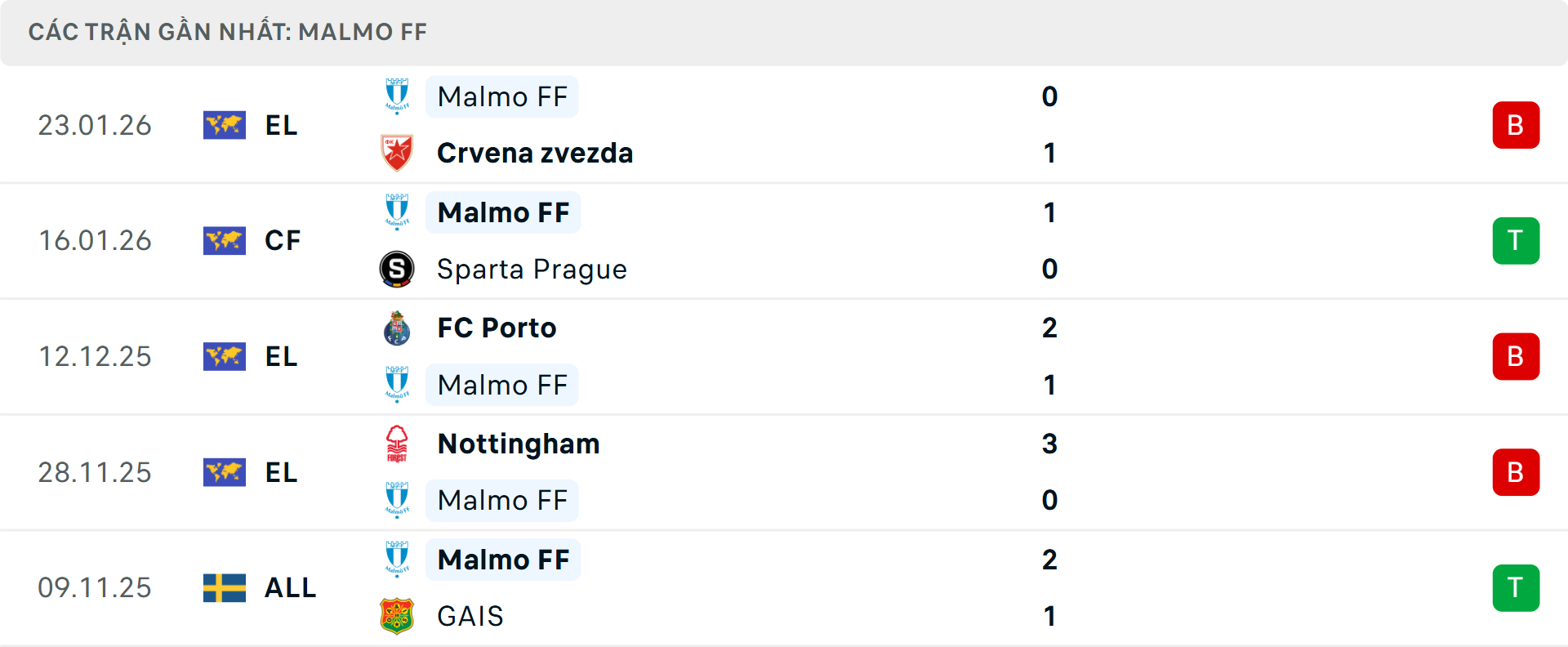Click the Malmo FF crest in 23.01.26 match
This screenshot has width=1568, height=647.
coord(397,96)
